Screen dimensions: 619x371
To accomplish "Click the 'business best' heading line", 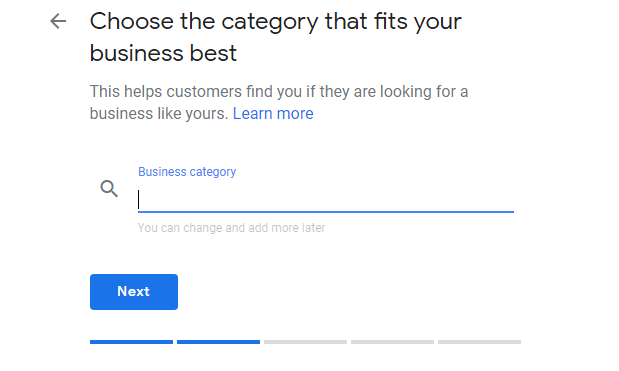I will point(163,53).
